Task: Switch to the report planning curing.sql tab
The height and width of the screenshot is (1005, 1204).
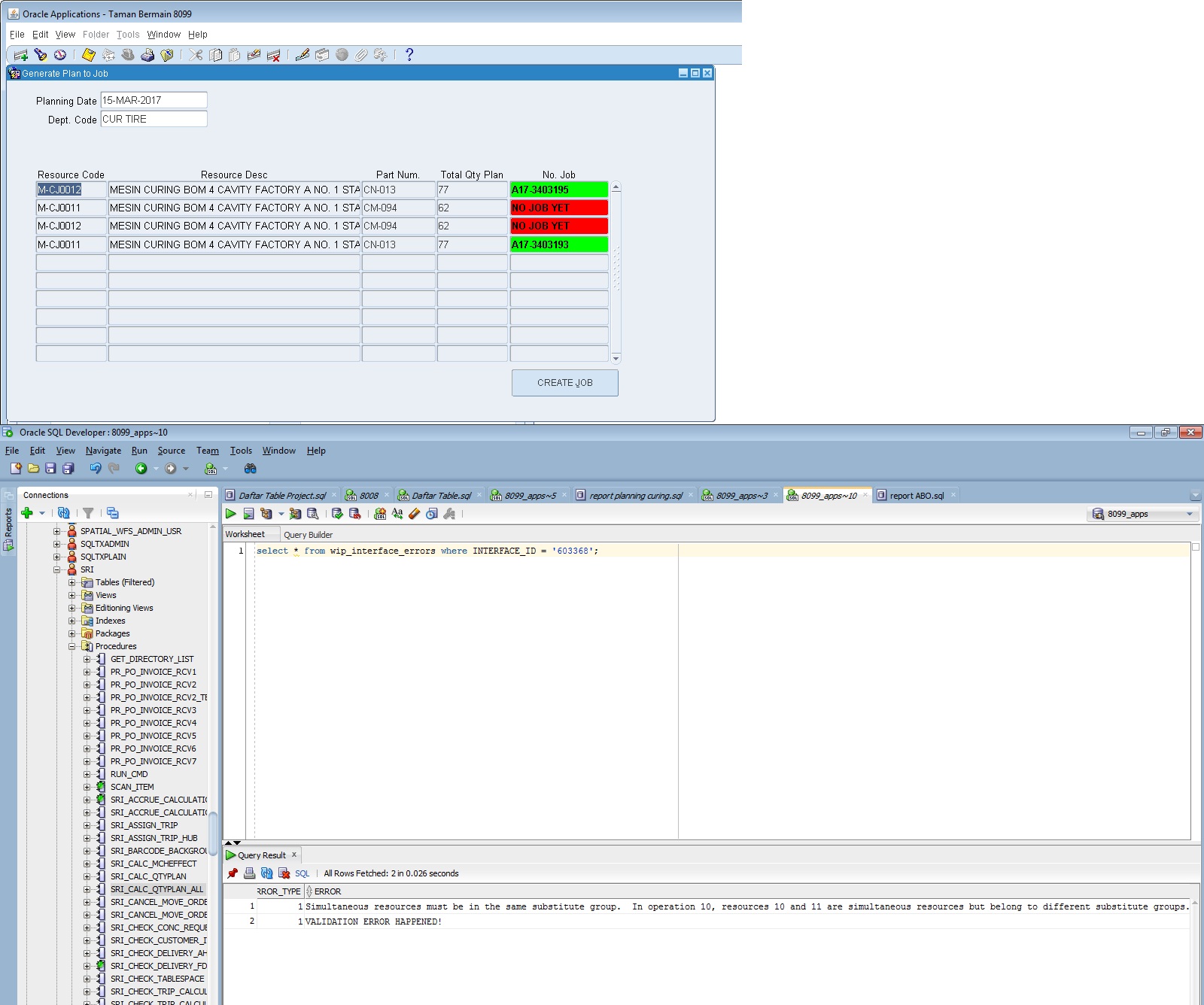Action: pos(636,496)
